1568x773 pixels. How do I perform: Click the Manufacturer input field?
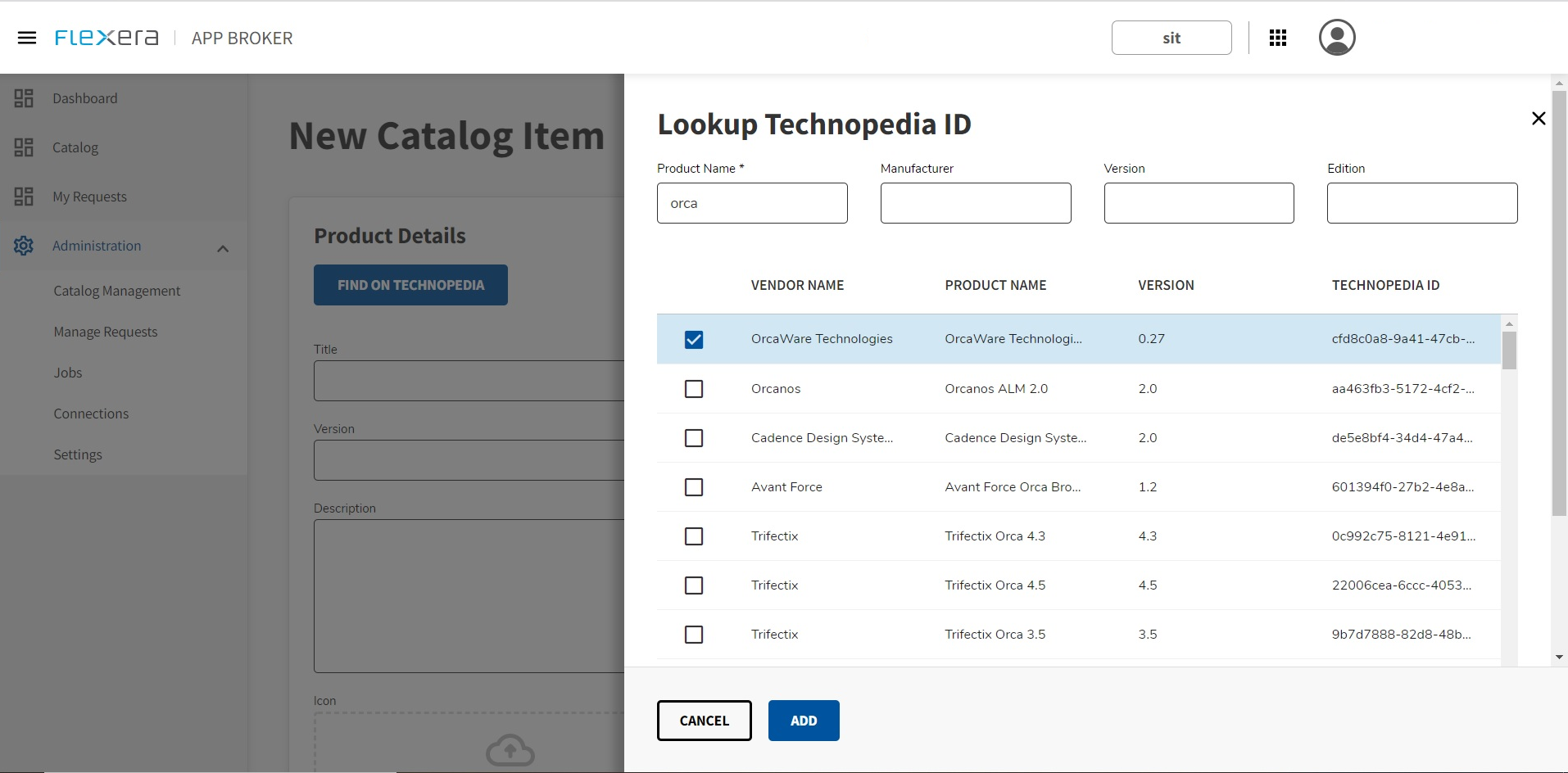click(976, 203)
